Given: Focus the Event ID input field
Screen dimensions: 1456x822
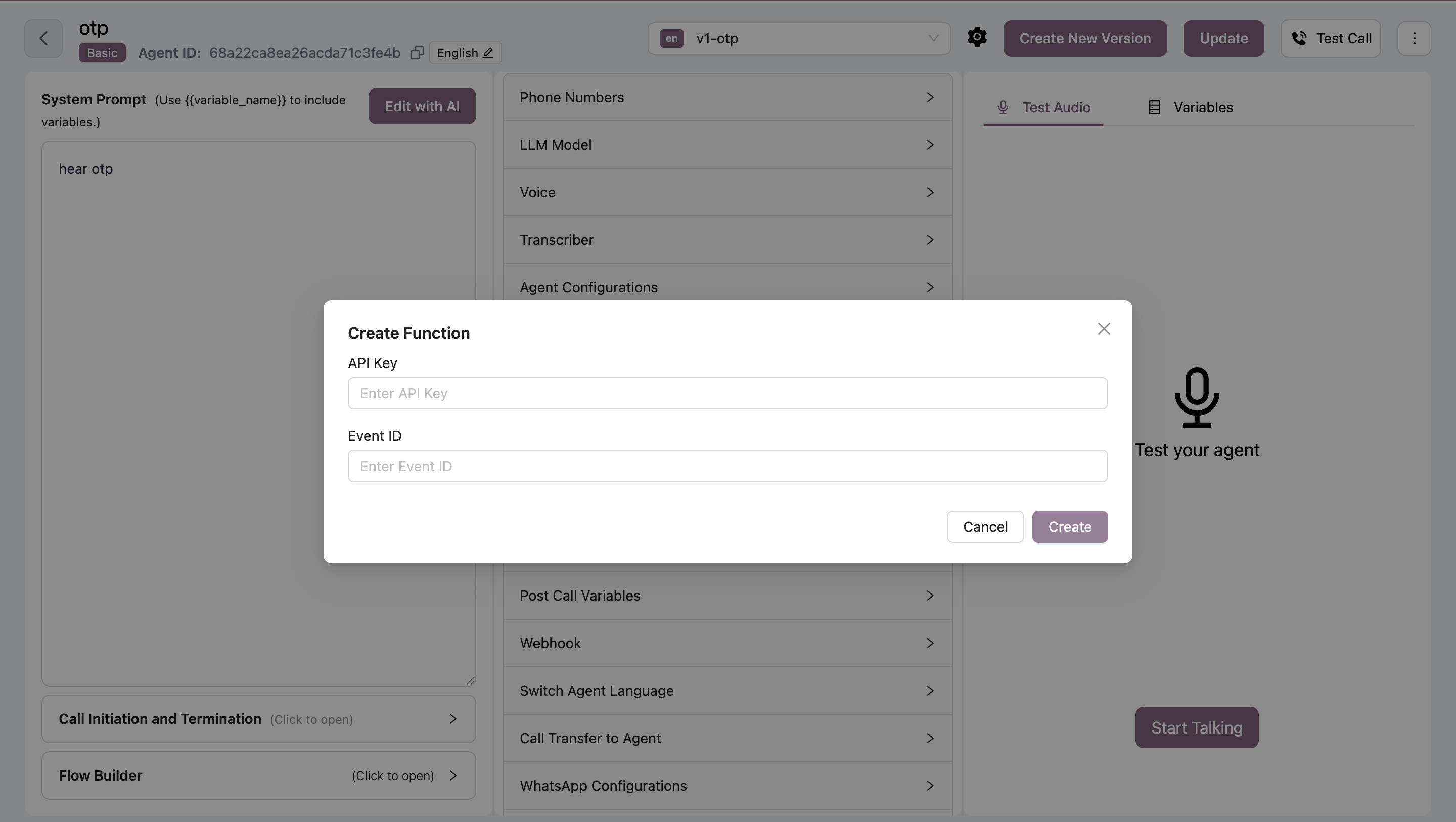Looking at the screenshot, I should (727, 467).
